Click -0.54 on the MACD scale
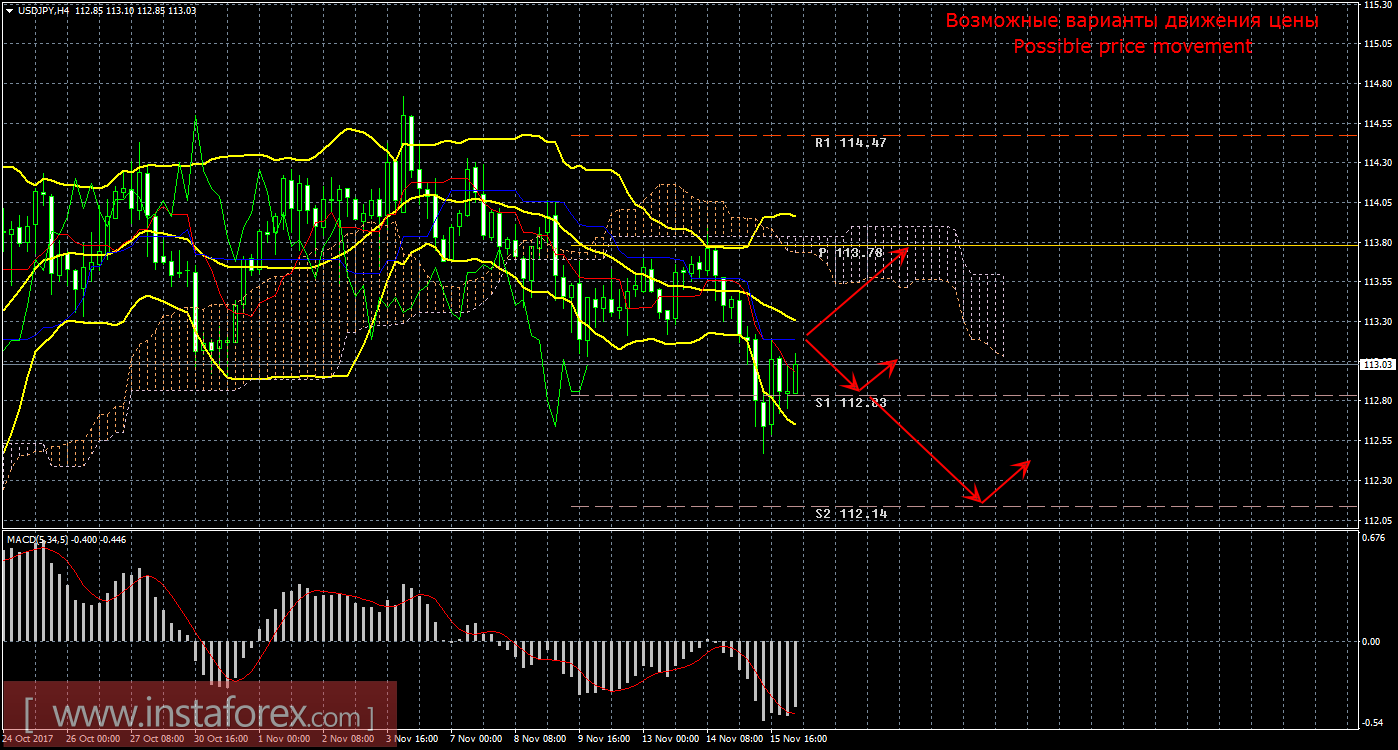Viewport: 1398px width, 750px height. coord(1374,722)
